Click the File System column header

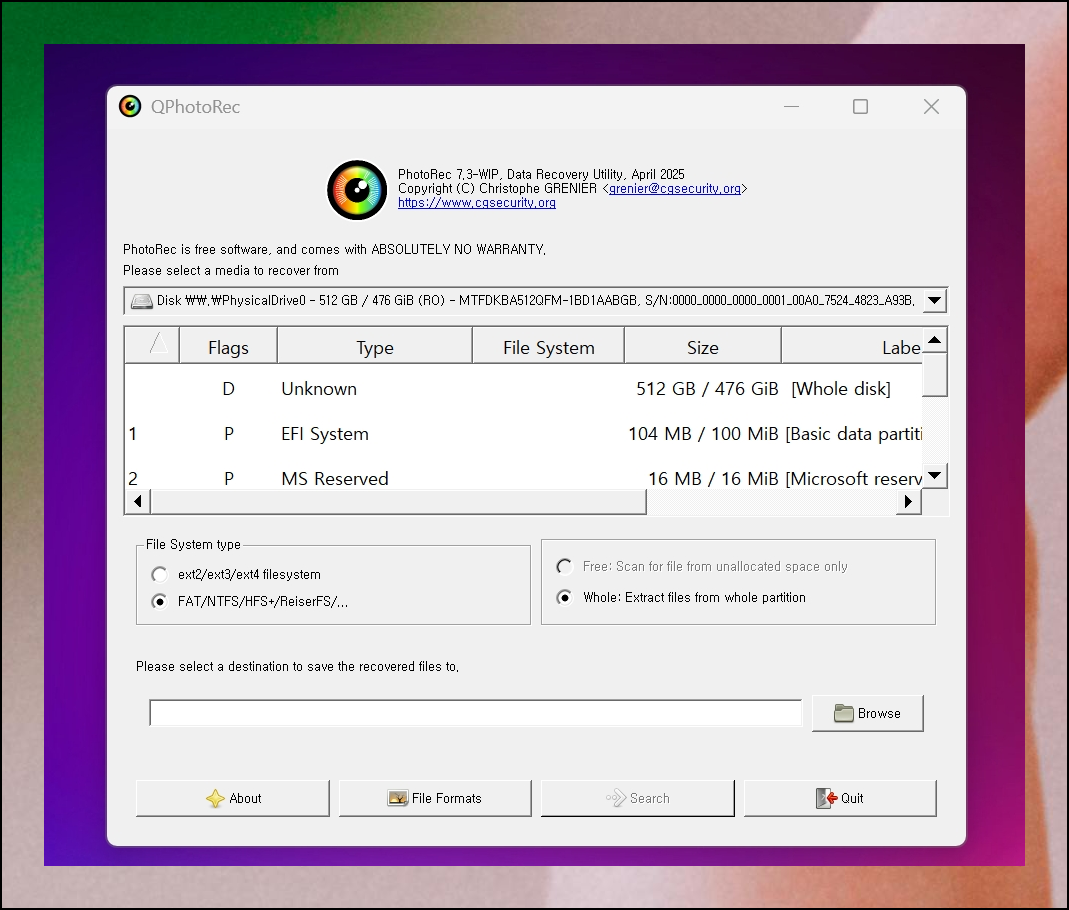tap(548, 346)
